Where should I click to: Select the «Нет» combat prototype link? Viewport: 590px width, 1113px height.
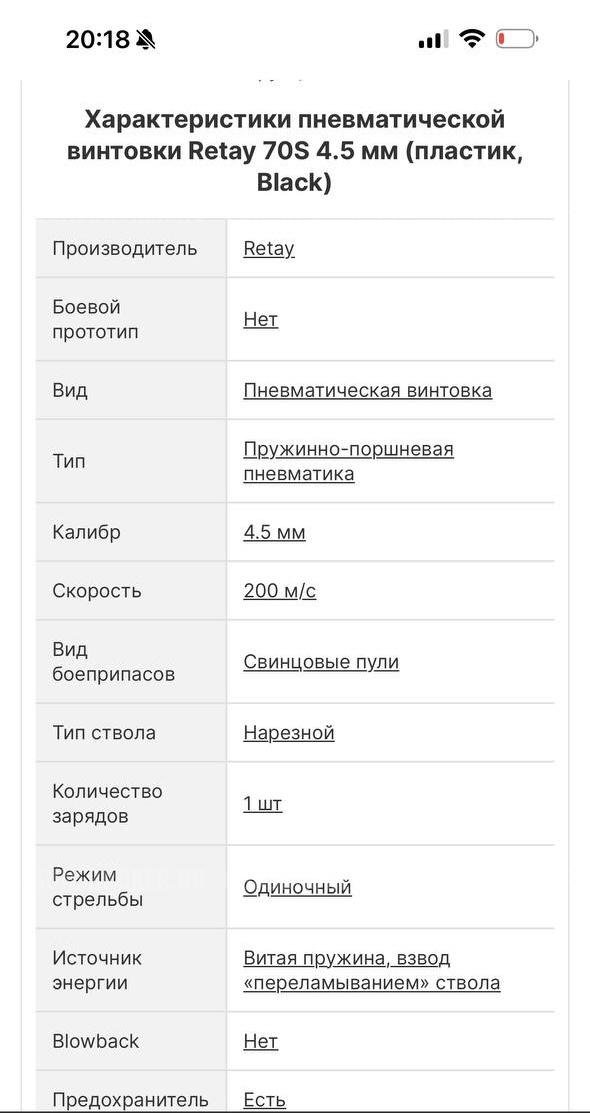pos(259,319)
